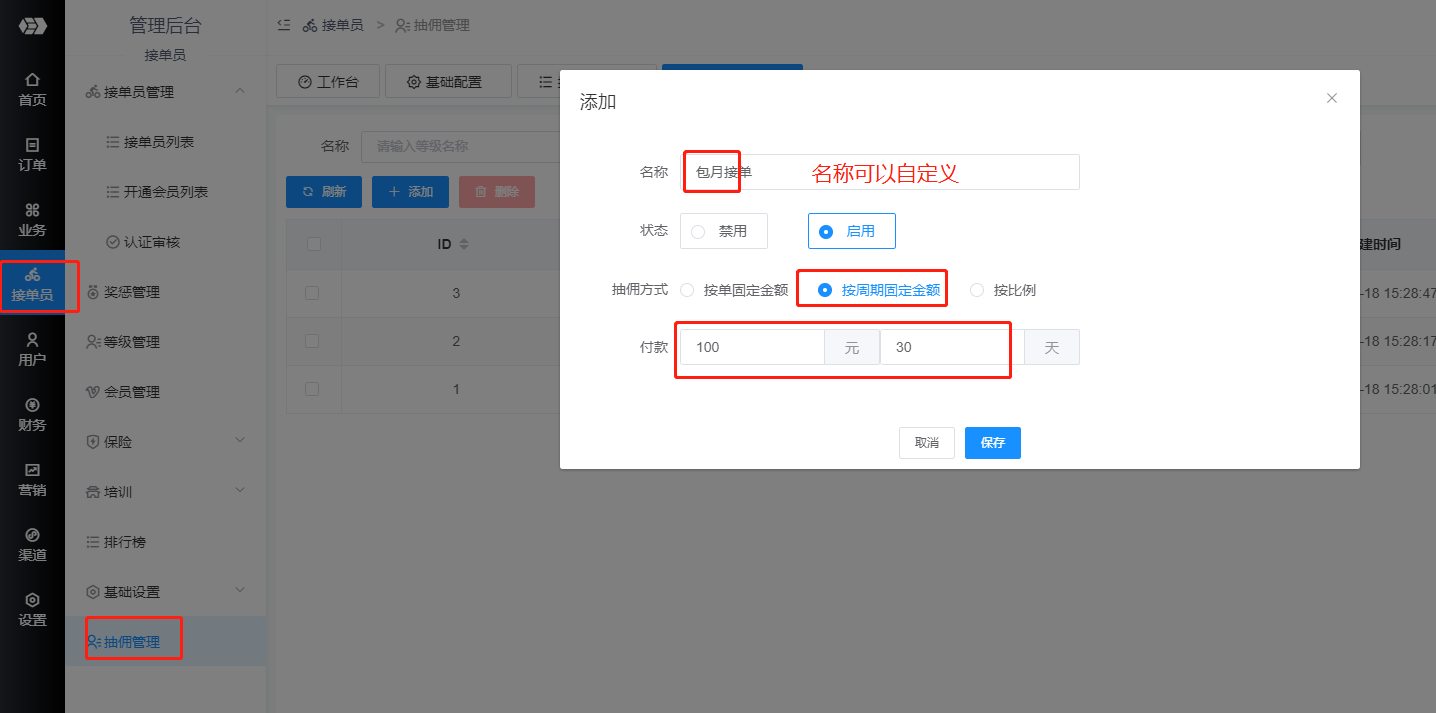
Task: Open the 财务 finance icon
Action: click(x=32, y=414)
